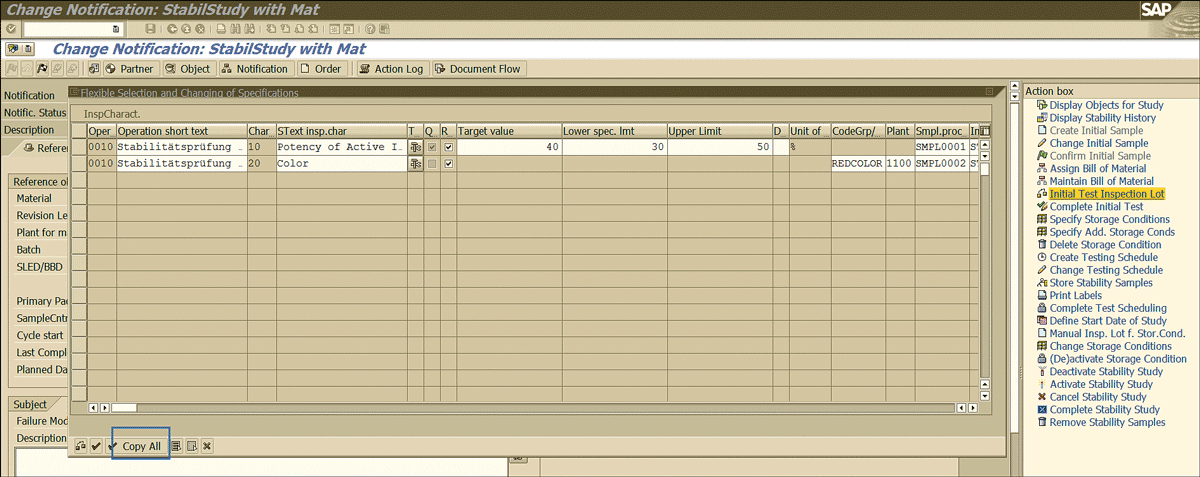Click the Lower spec limit cell showing 30
This screenshot has width=1200, height=477.
(613, 147)
